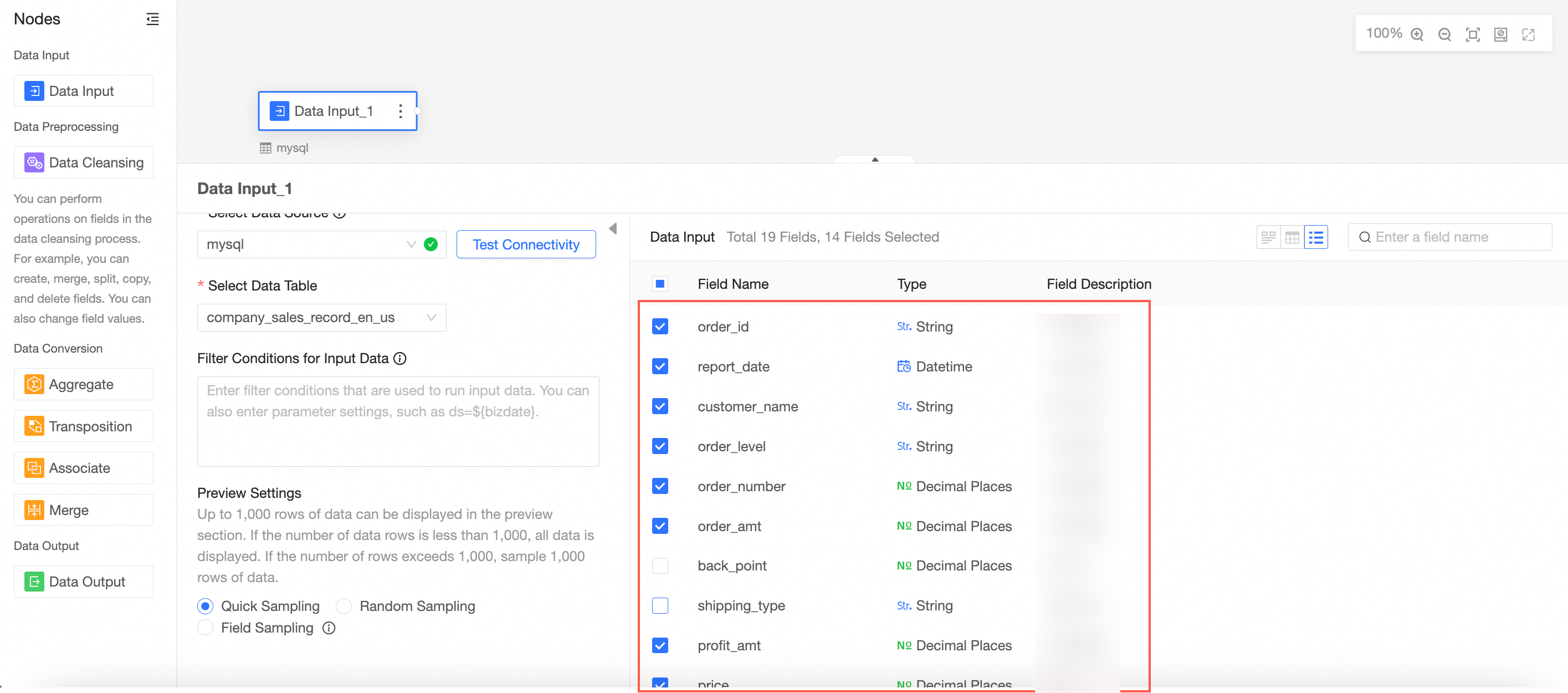Select the Random Sampling radio option
Screen dimensions: 1568x693
[344, 606]
